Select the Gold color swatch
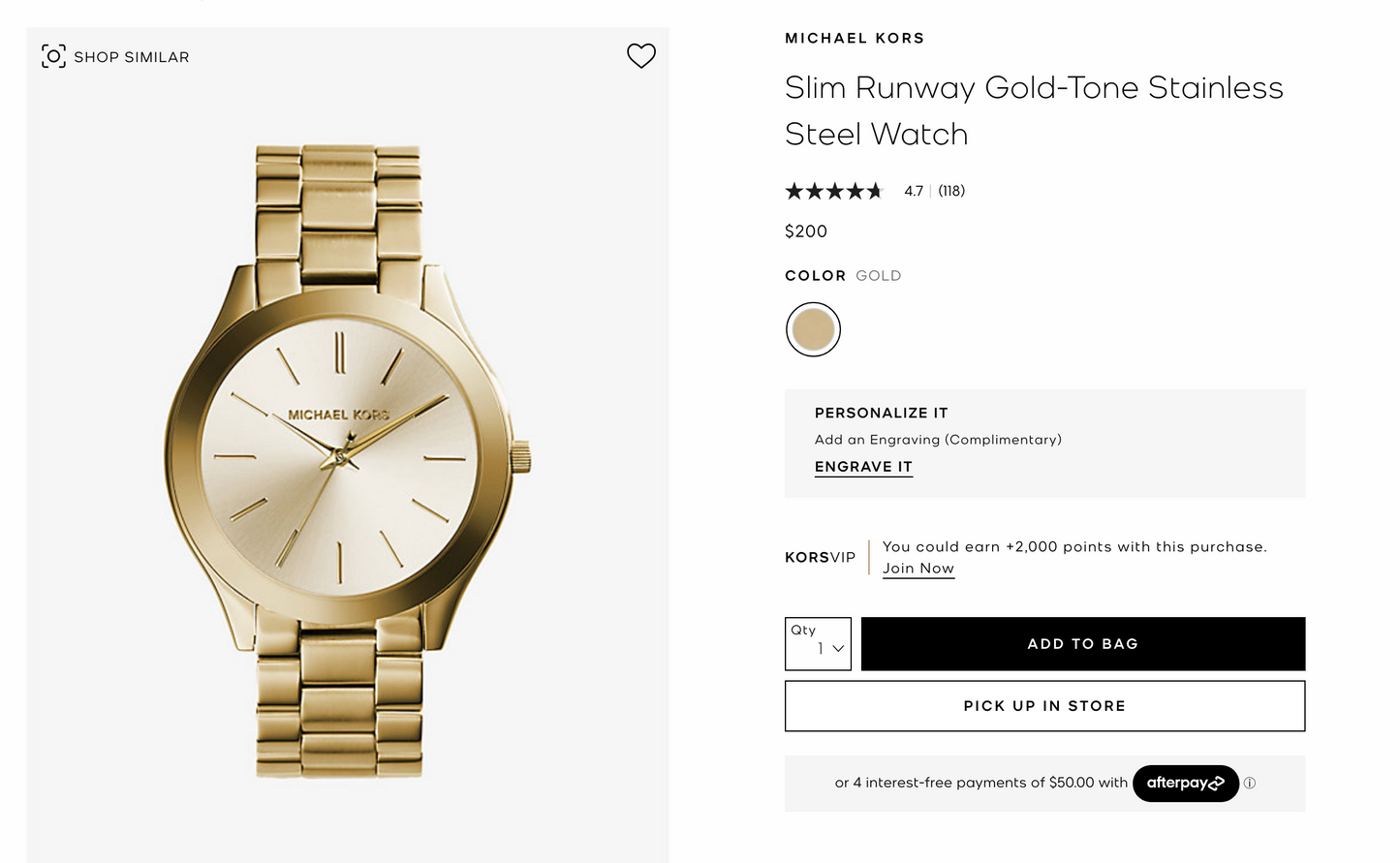Image resolution: width=1400 pixels, height=863 pixels. point(813,329)
